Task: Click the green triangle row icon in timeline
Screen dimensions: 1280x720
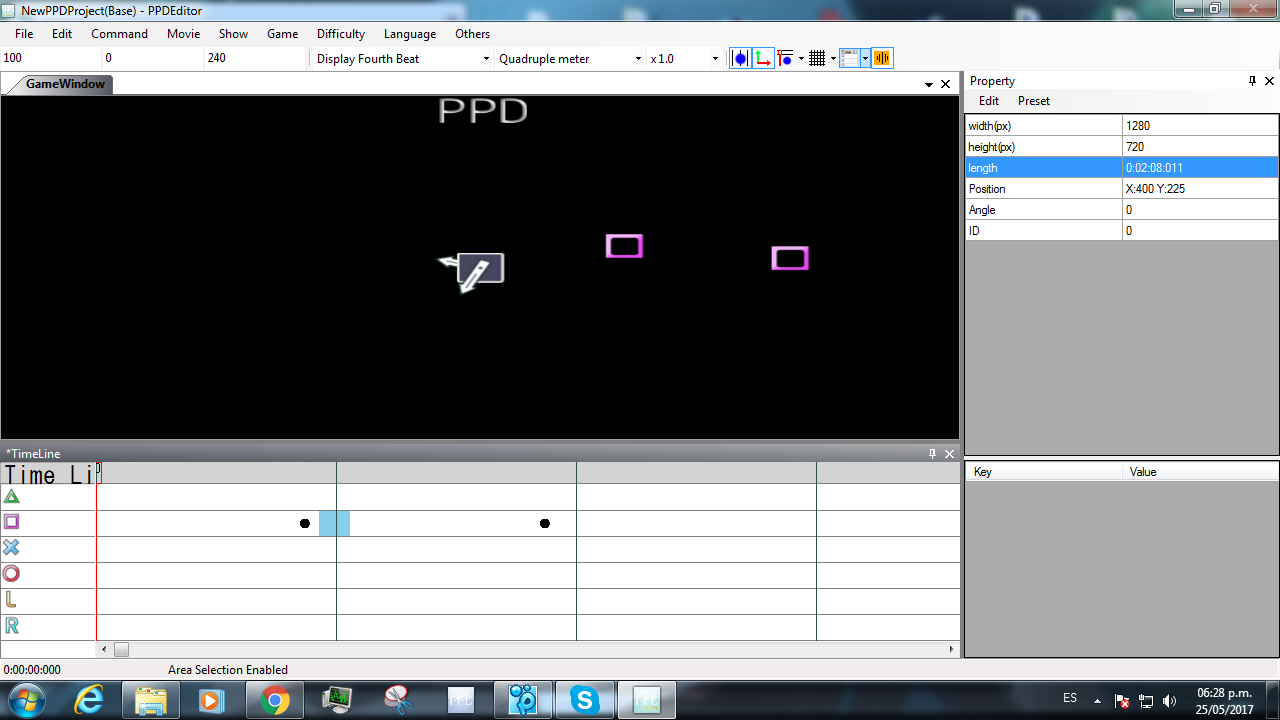Action: tap(11, 496)
